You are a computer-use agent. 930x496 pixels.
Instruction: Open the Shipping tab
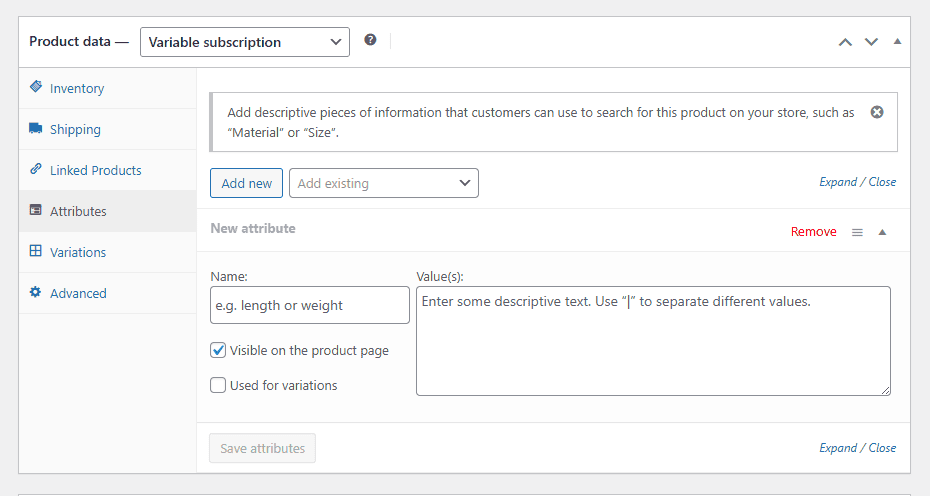pyautogui.click(x=107, y=129)
